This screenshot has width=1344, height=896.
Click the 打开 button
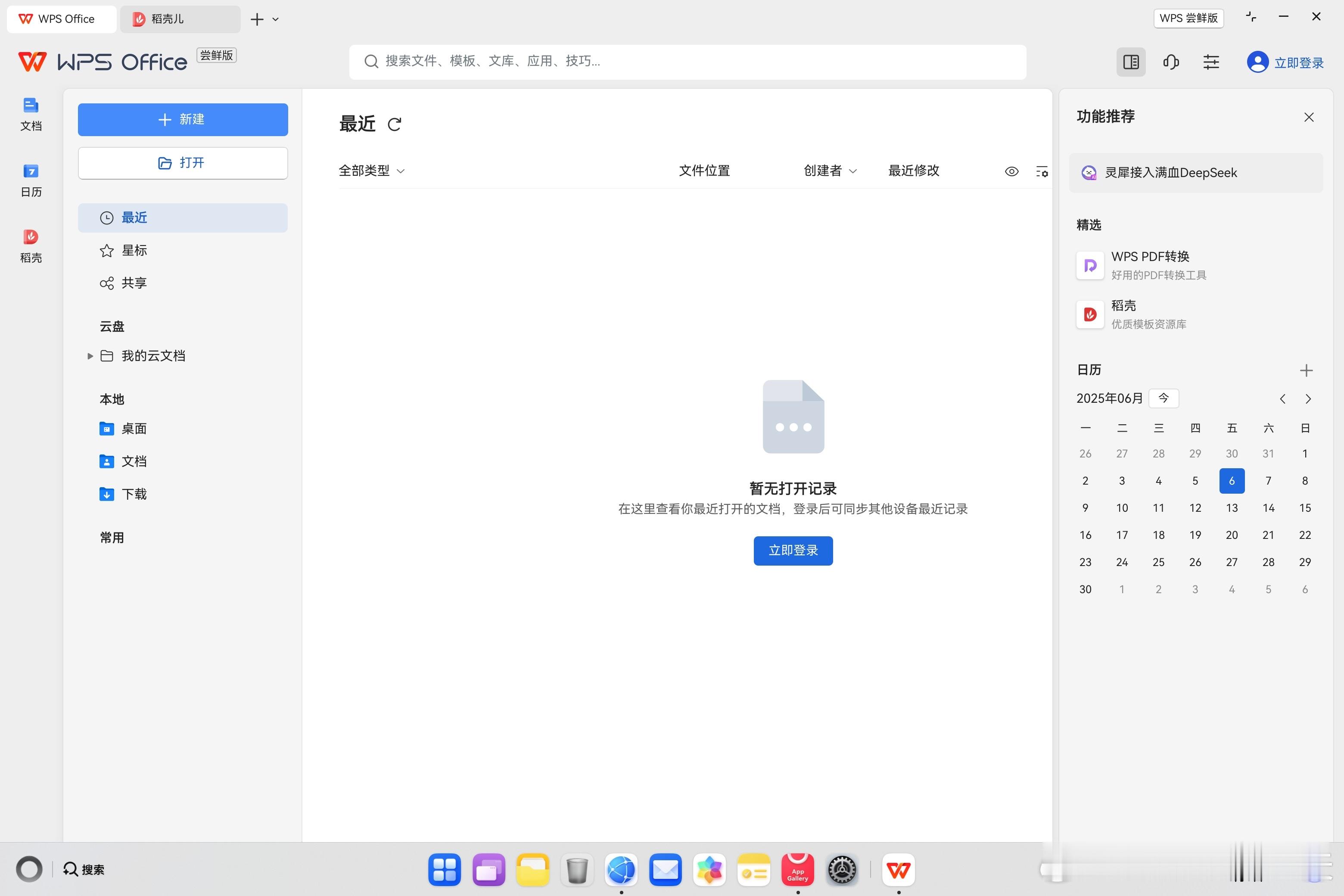click(x=183, y=163)
